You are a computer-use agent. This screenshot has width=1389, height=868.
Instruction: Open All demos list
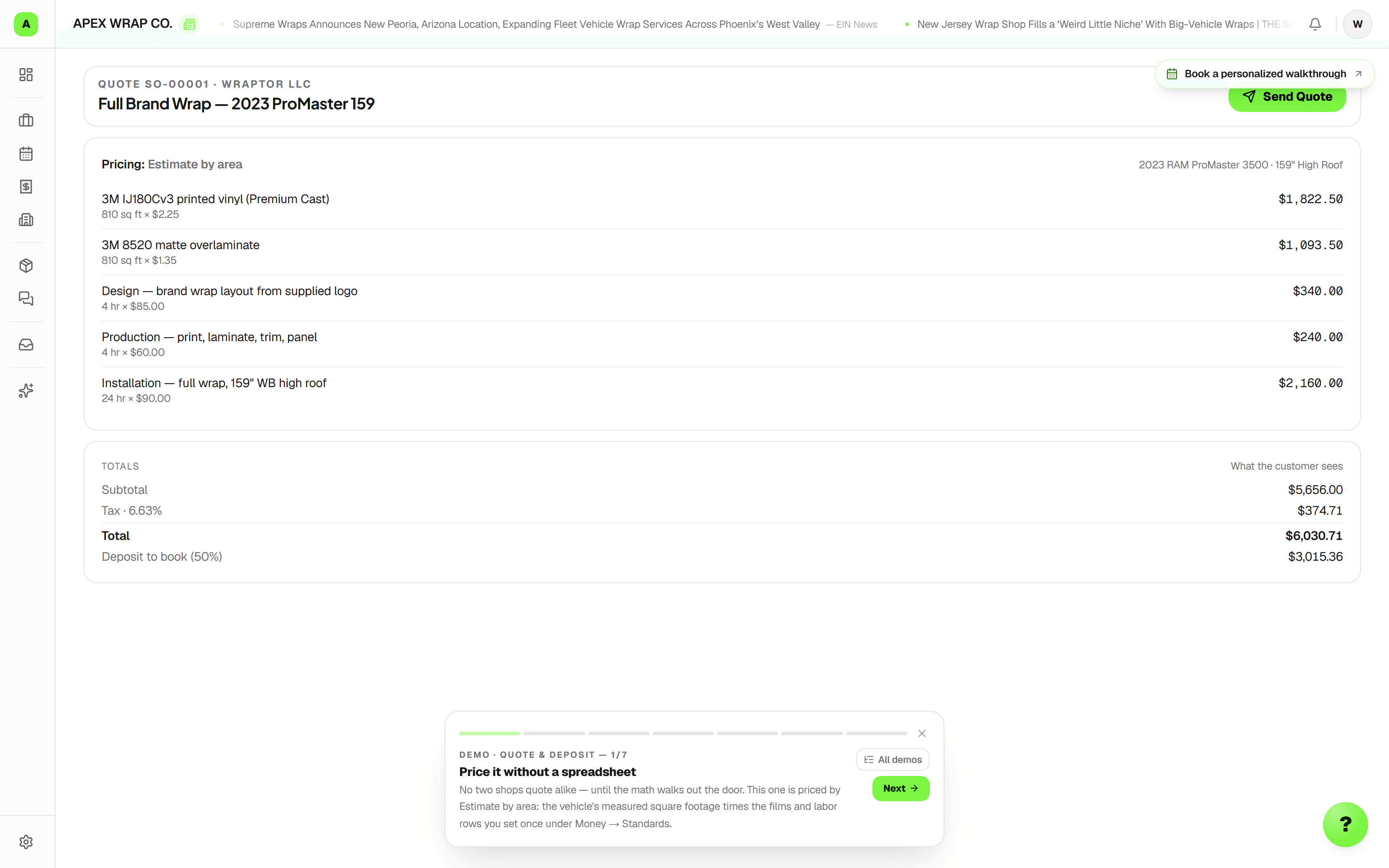tap(892, 759)
